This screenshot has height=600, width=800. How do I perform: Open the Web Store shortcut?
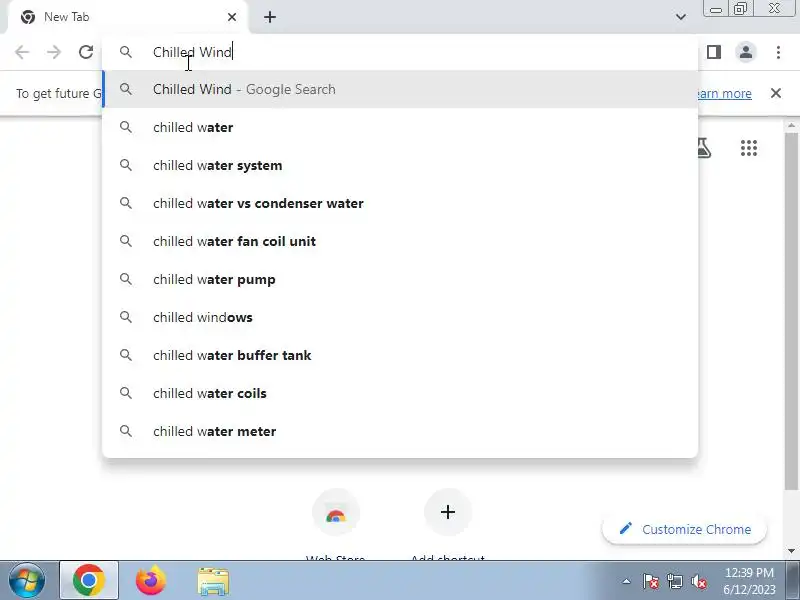point(336,513)
